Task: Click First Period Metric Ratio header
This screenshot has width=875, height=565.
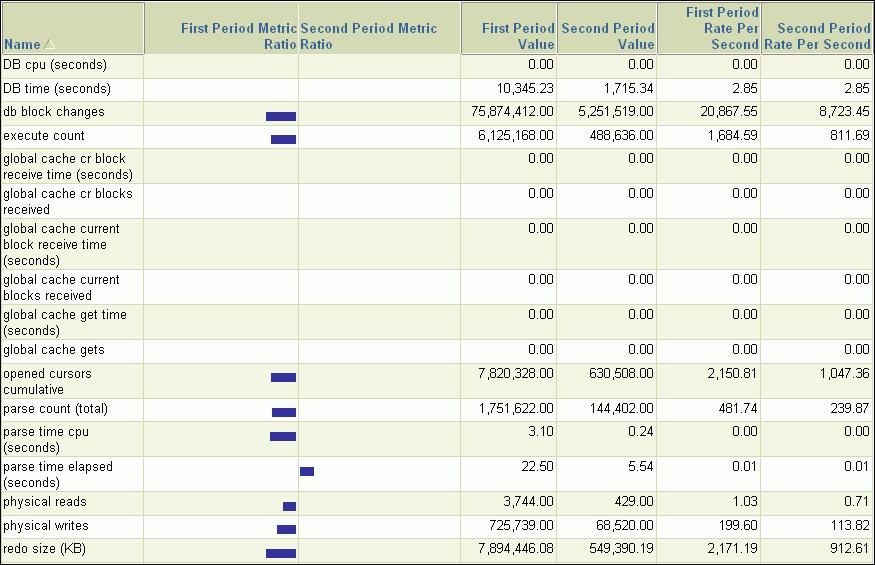Action: pos(238,36)
